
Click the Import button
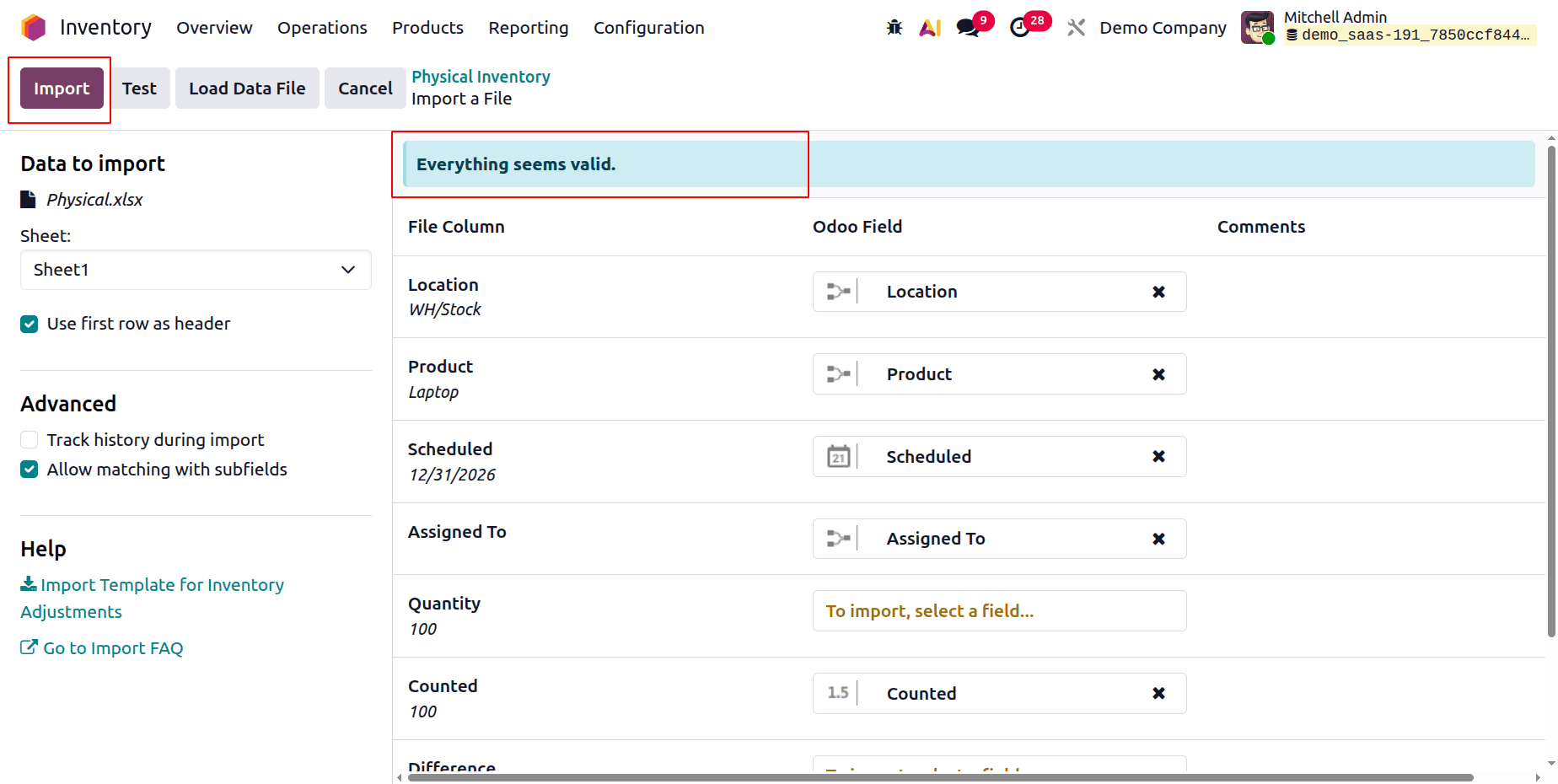(x=60, y=88)
